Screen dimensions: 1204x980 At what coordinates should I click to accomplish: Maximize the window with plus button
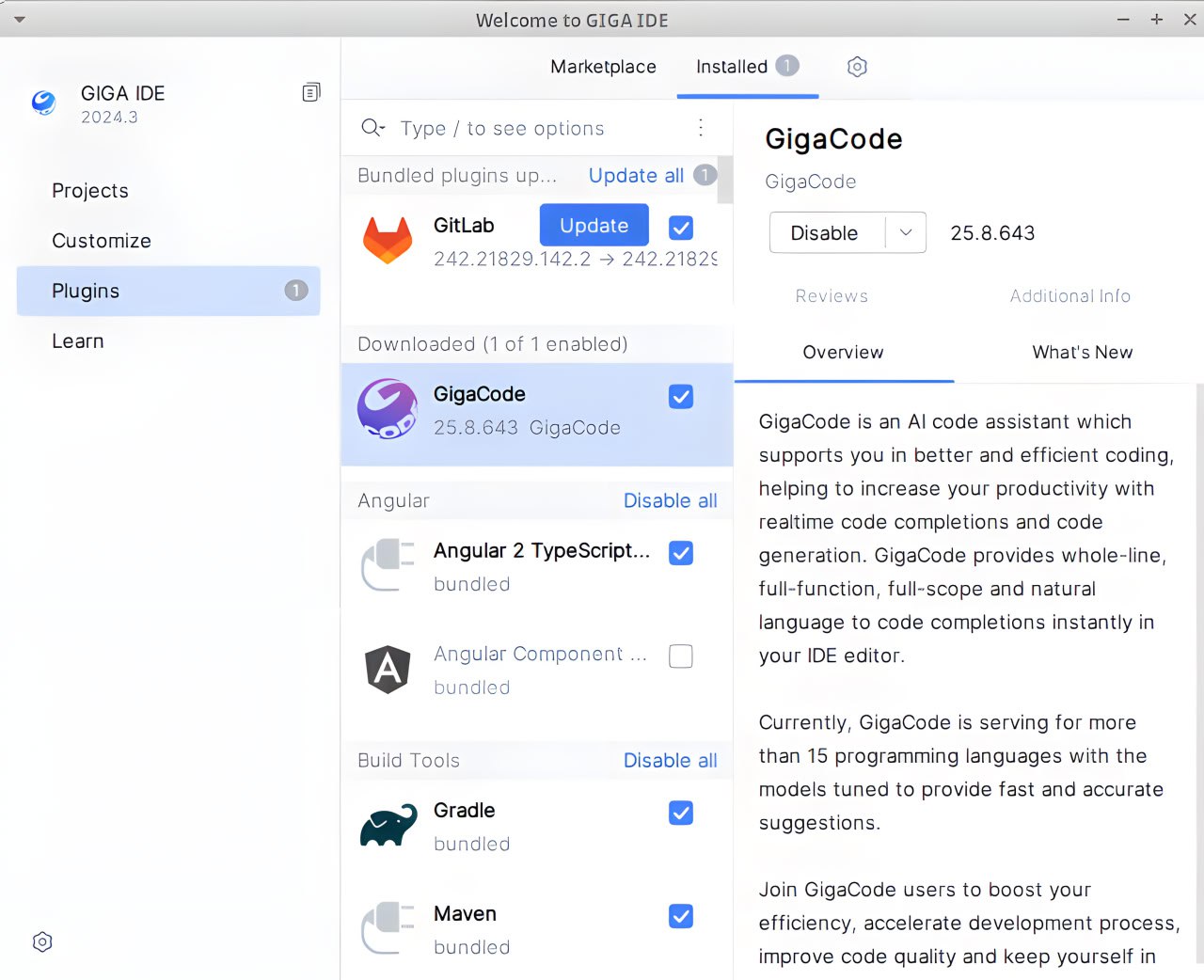click(x=1156, y=19)
